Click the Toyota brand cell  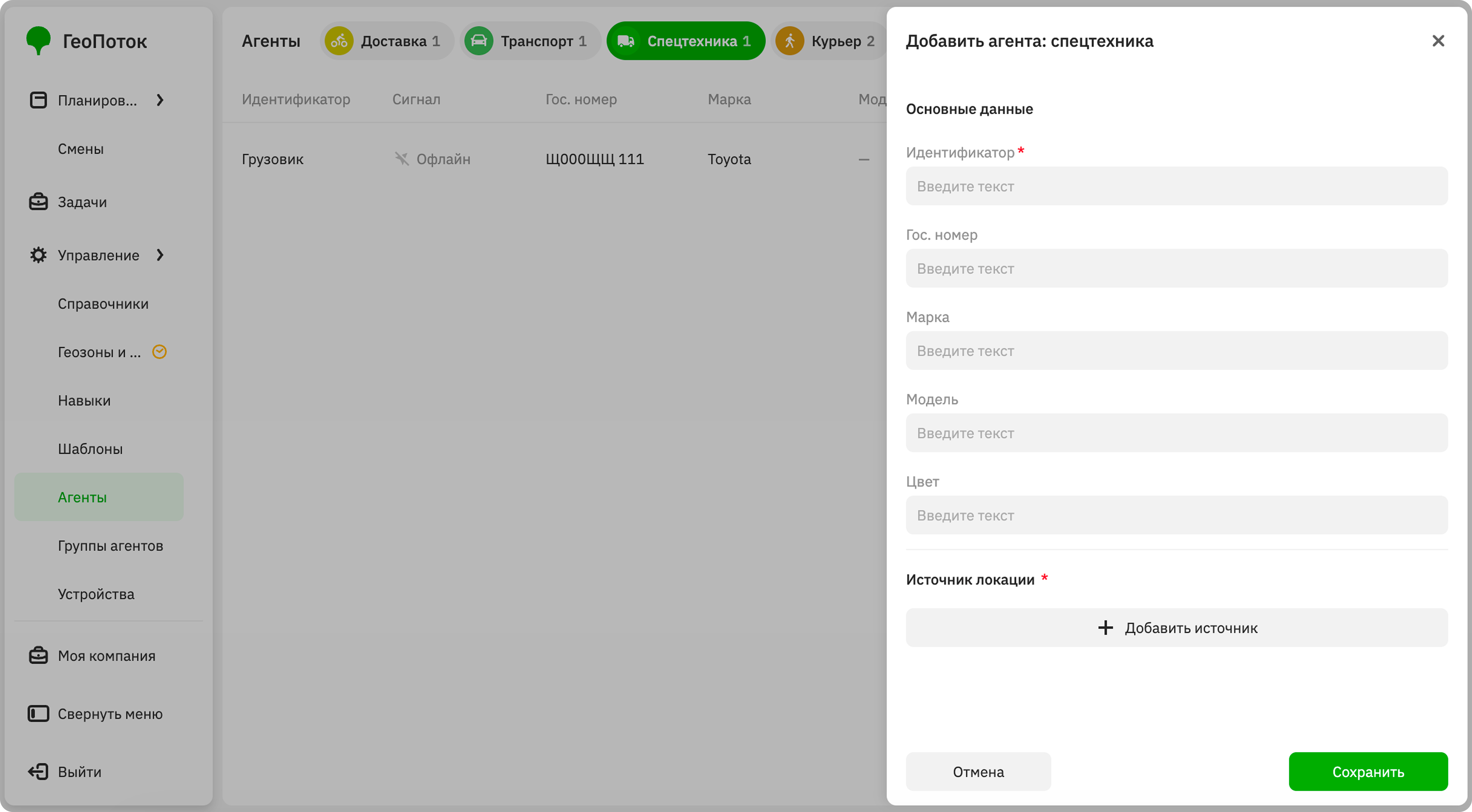[x=729, y=159]
